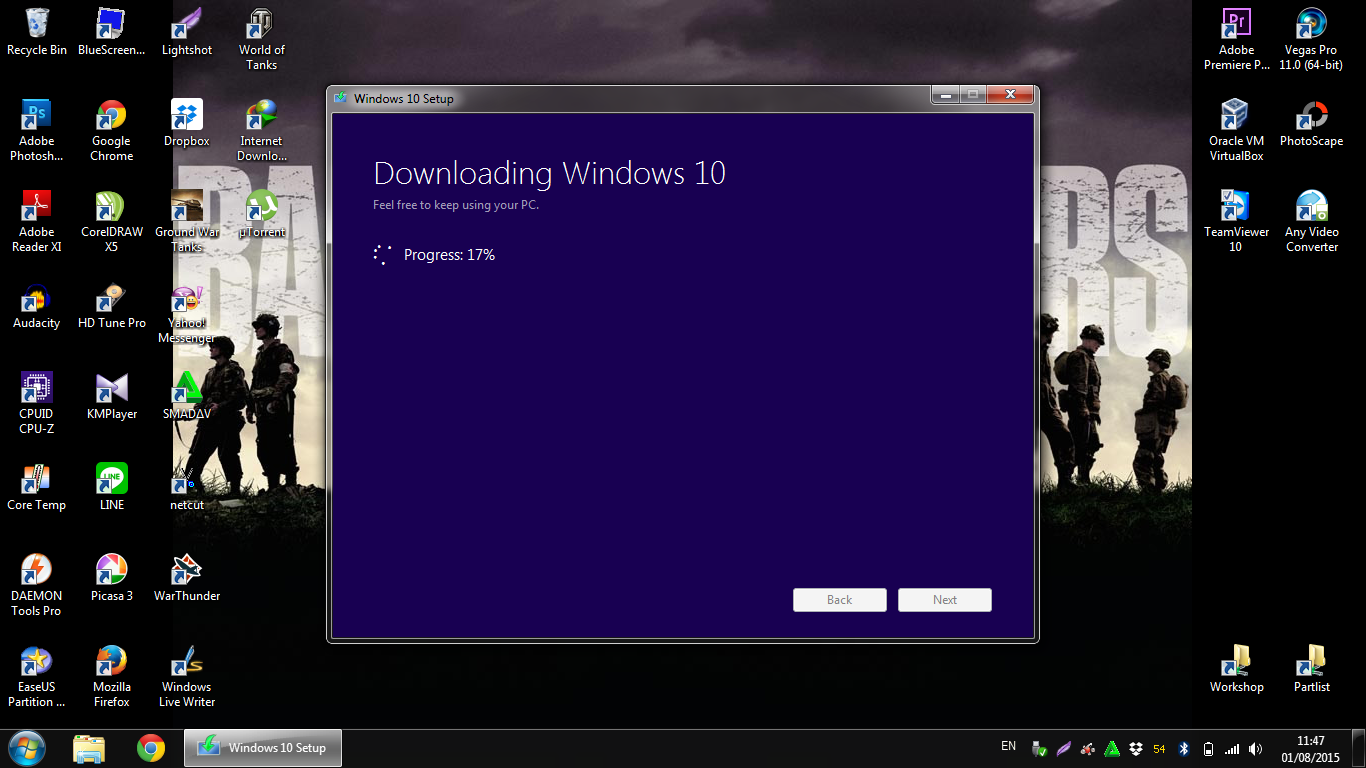
Task: Launch CPUID CPU-Z shortcut
Action: [37, 403]
